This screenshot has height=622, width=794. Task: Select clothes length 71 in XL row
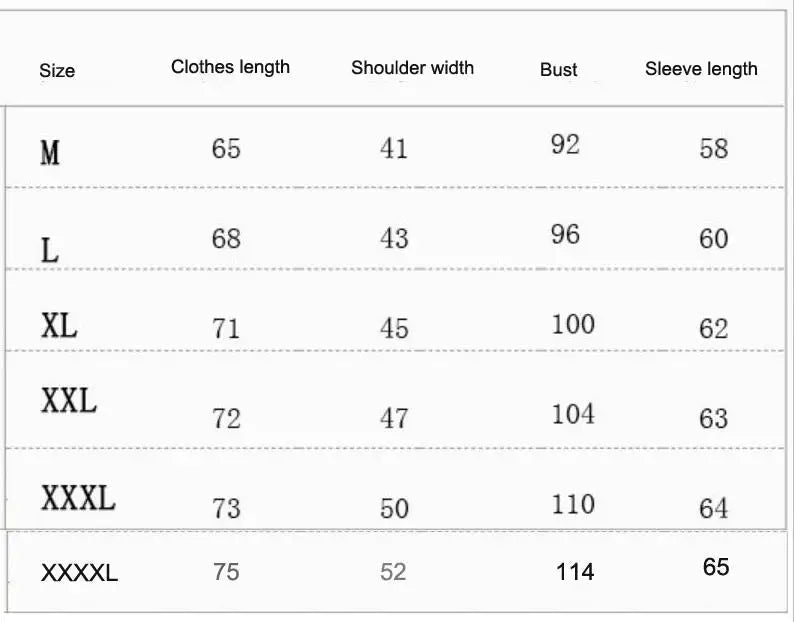(x=226, y=328)
